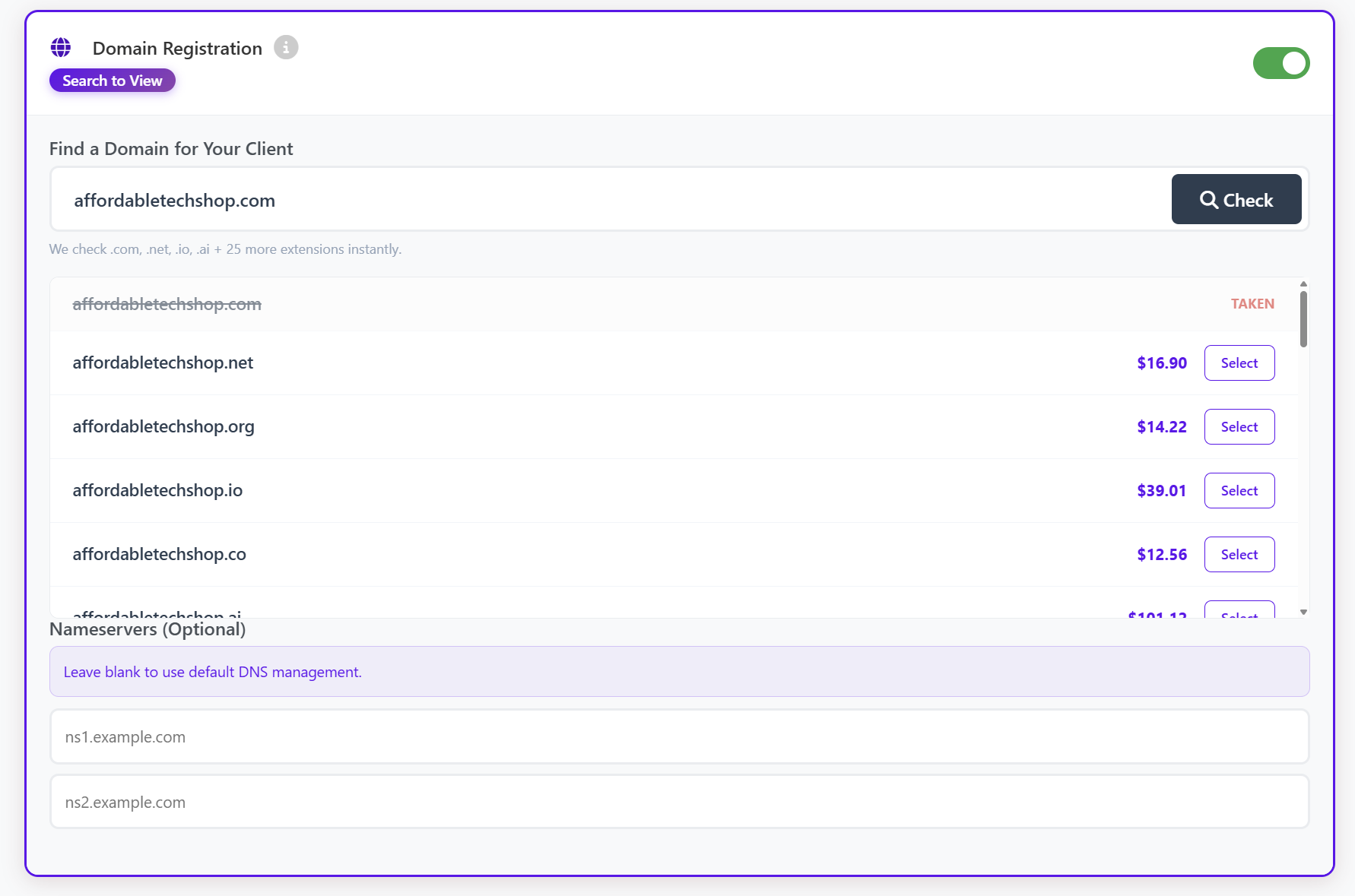1355x896 pixels.
Task: Open the Domain Registration info tooltip
Action: click(x=285, y=47)
